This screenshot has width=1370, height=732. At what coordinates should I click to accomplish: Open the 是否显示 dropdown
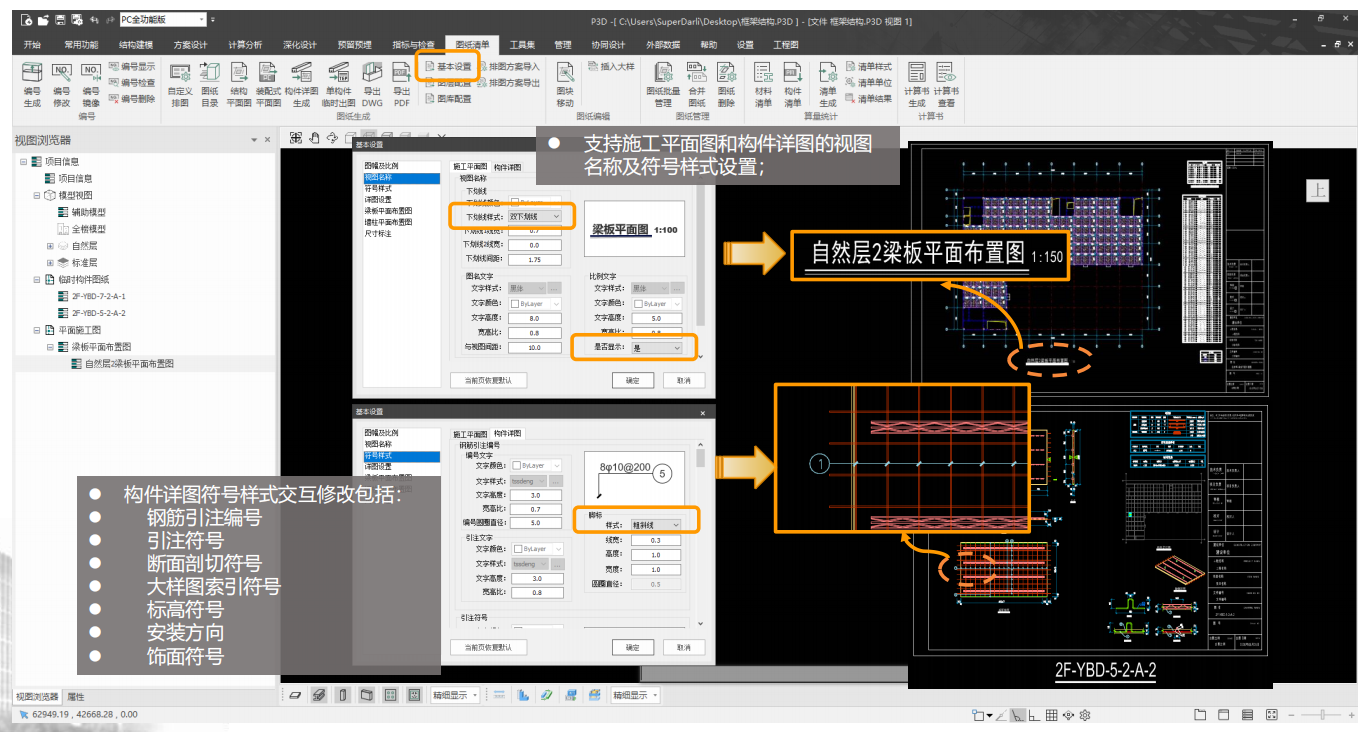pos(658,347)
